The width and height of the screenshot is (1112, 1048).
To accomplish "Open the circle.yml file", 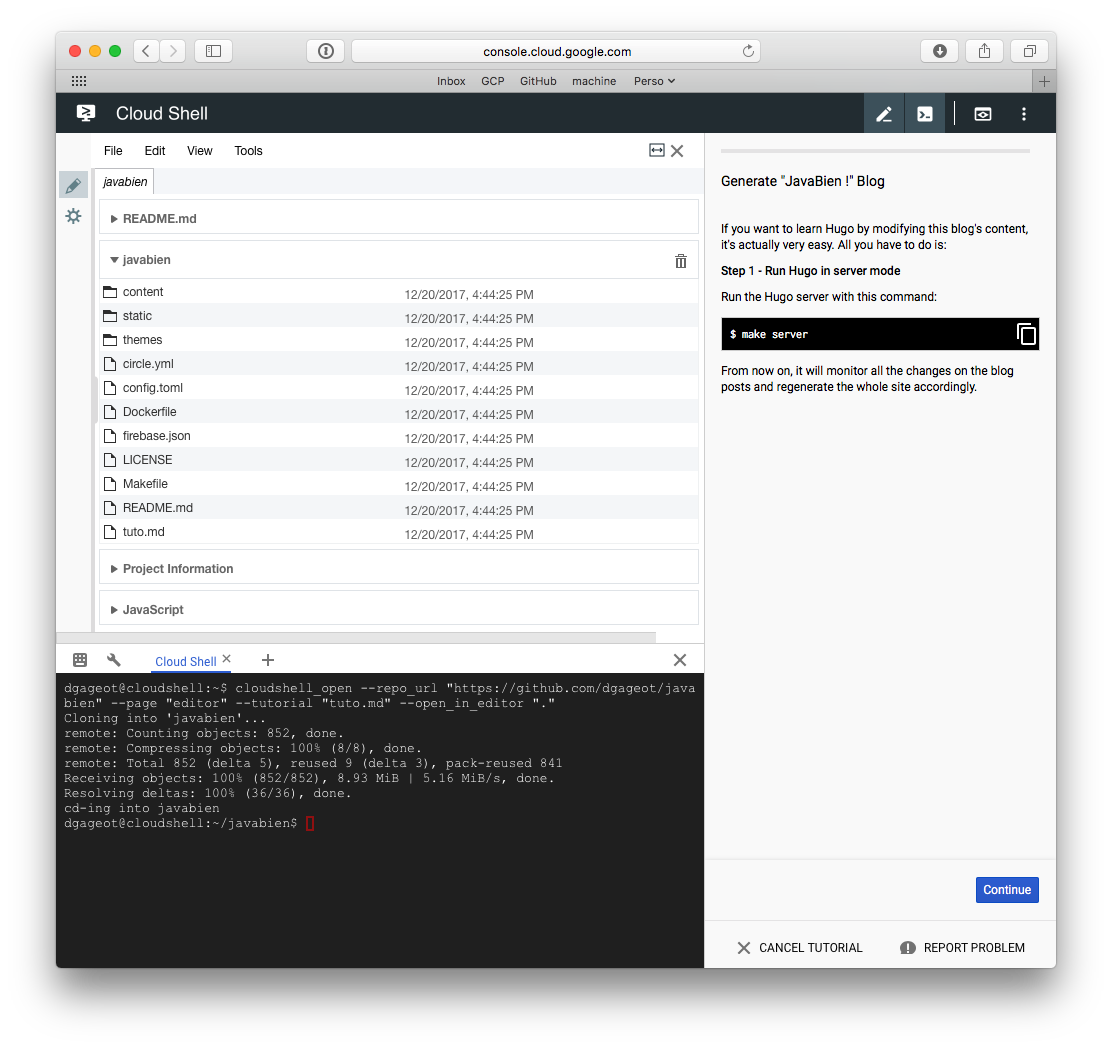I will [399, 364].
